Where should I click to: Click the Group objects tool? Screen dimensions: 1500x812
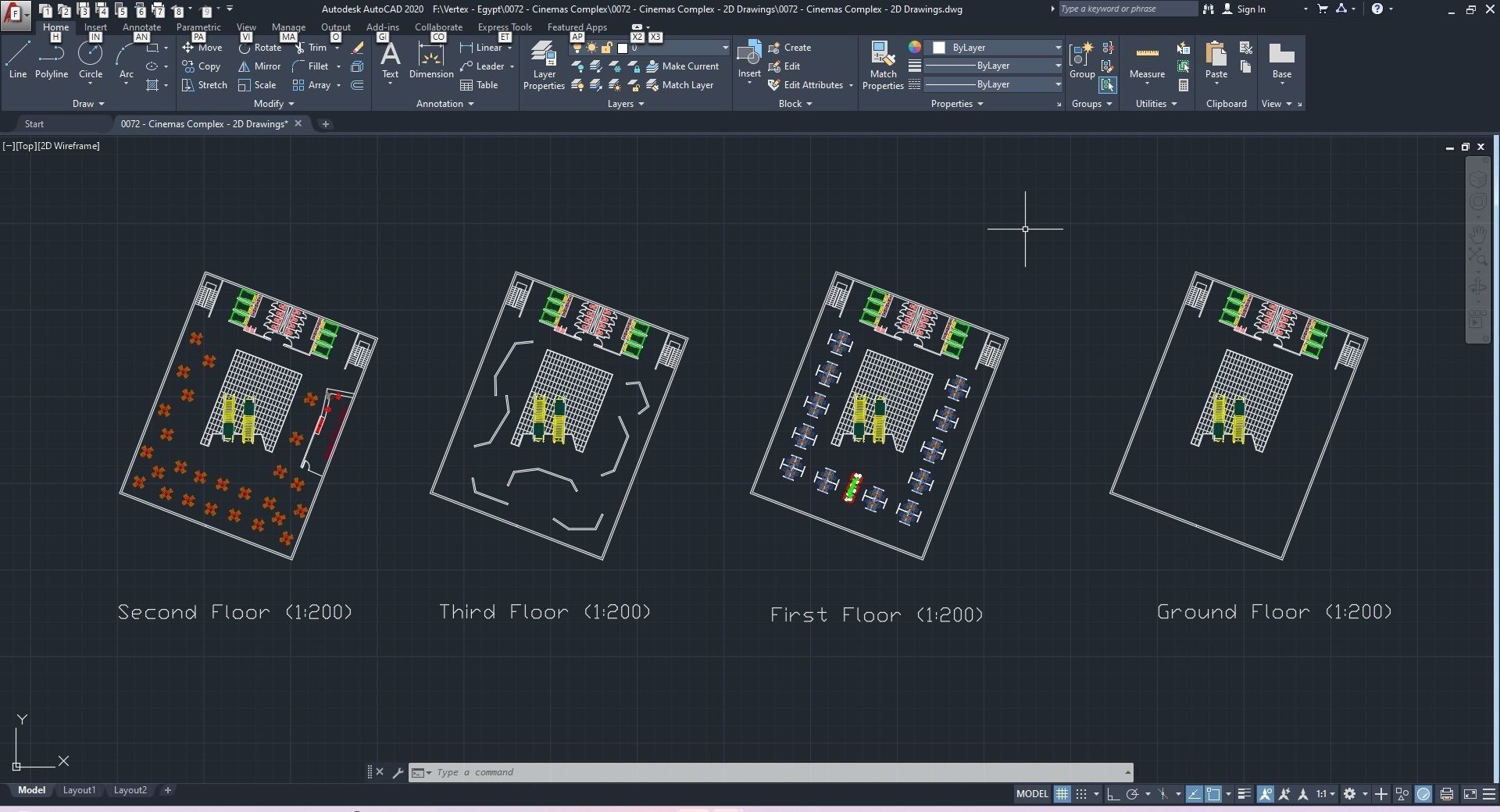(1082, 60)
